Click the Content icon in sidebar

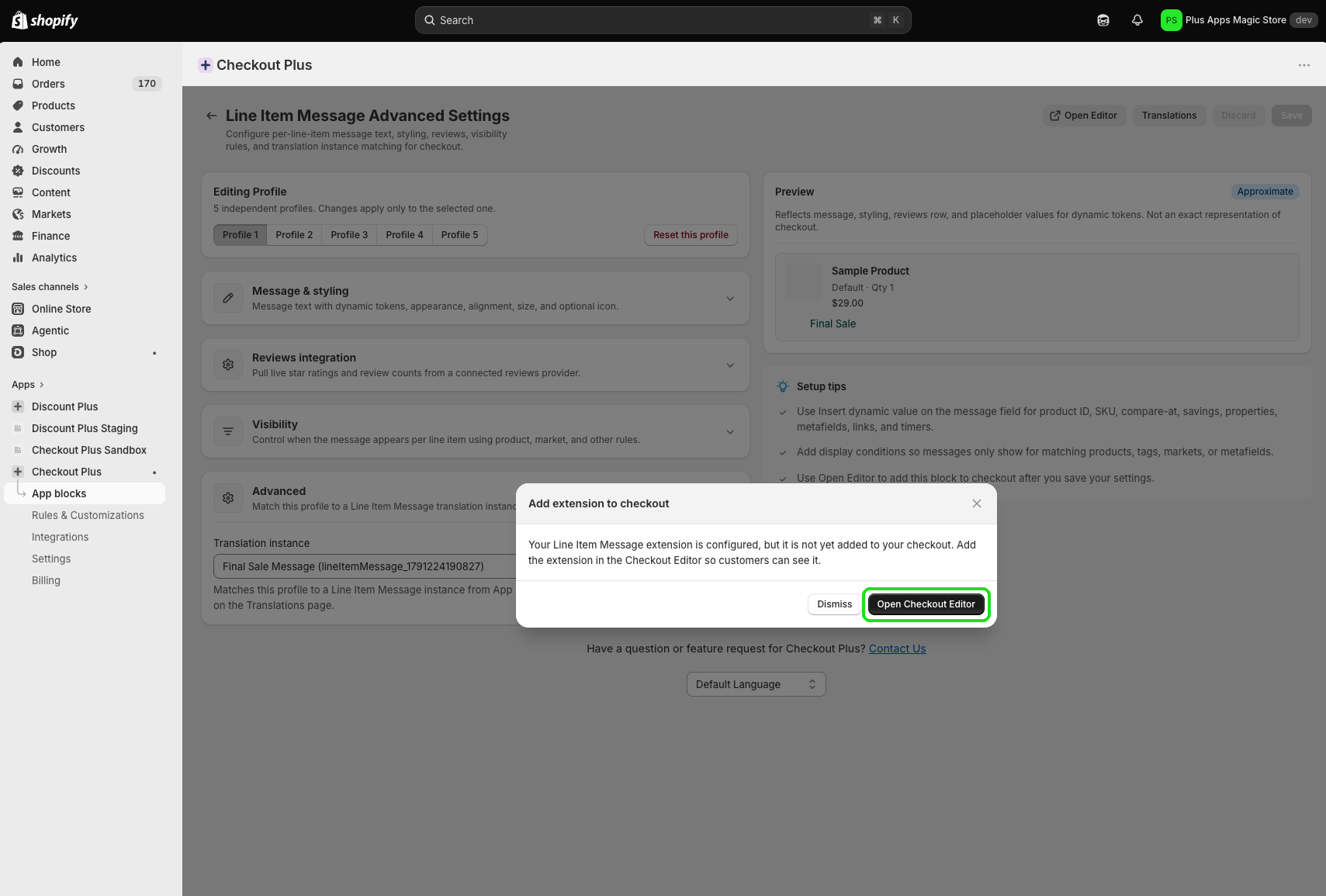click(x=18, y=192)
